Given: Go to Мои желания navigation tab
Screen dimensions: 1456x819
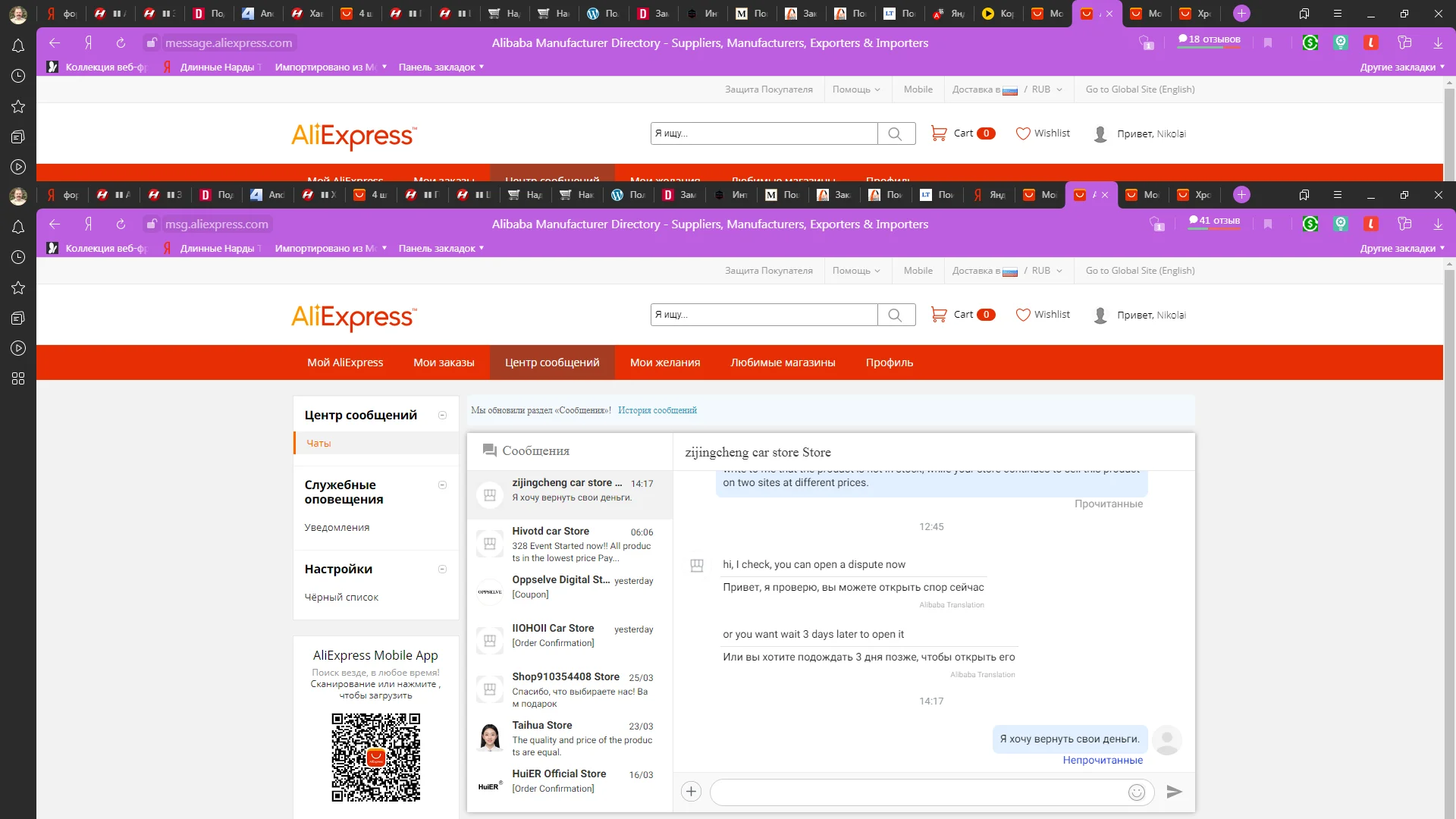Looking at the screenshot, I should 664,362.
